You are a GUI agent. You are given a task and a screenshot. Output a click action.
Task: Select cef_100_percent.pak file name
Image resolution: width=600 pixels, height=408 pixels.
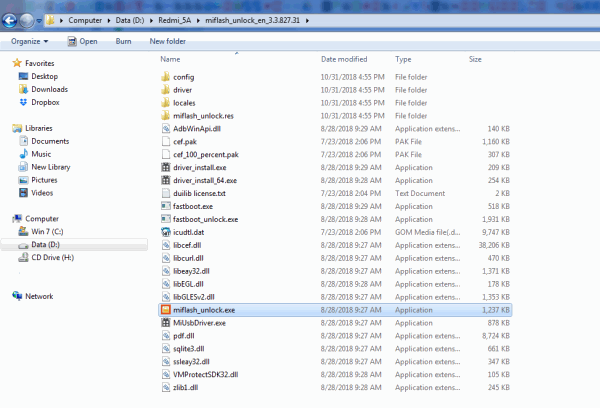206,155
